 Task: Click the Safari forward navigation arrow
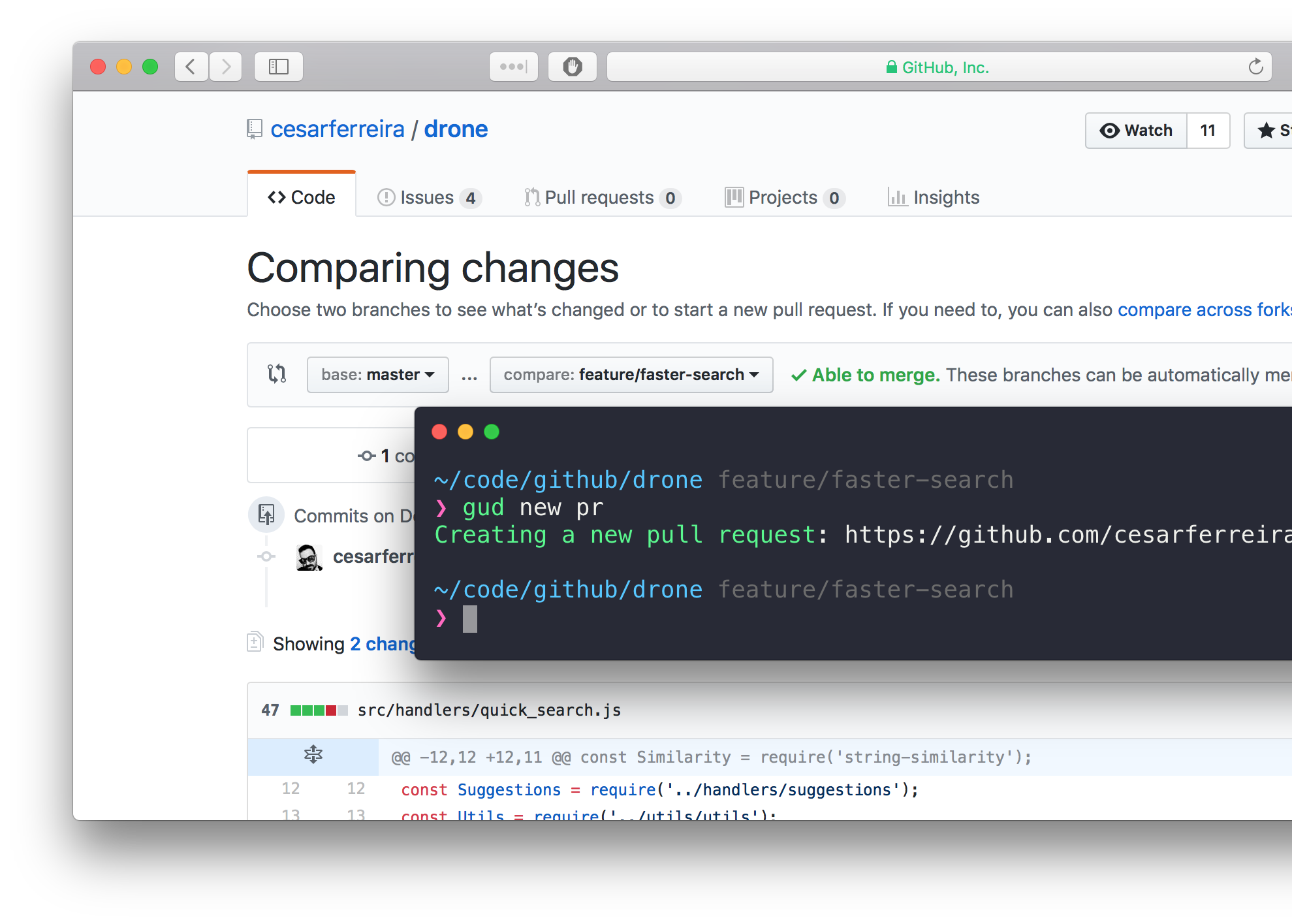[226, 67]
